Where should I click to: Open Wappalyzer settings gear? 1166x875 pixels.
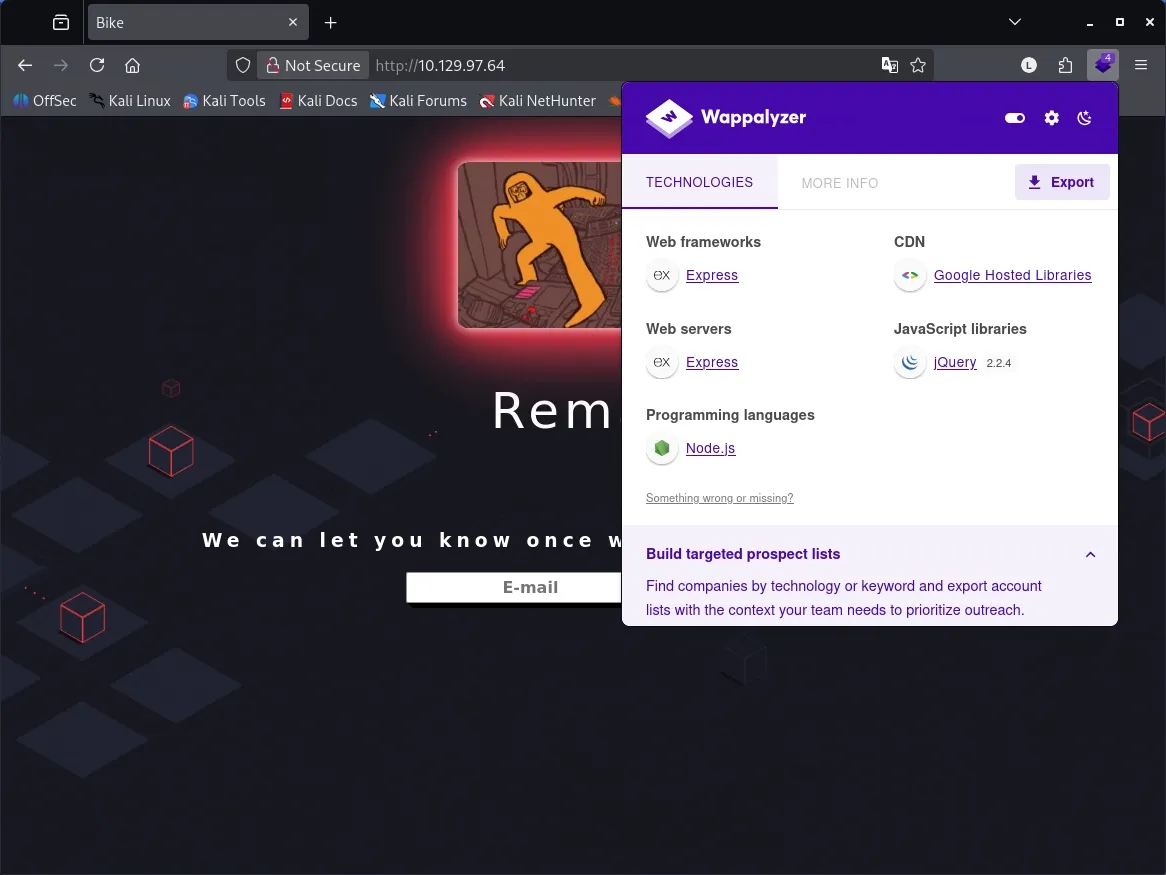(1051, 117)
